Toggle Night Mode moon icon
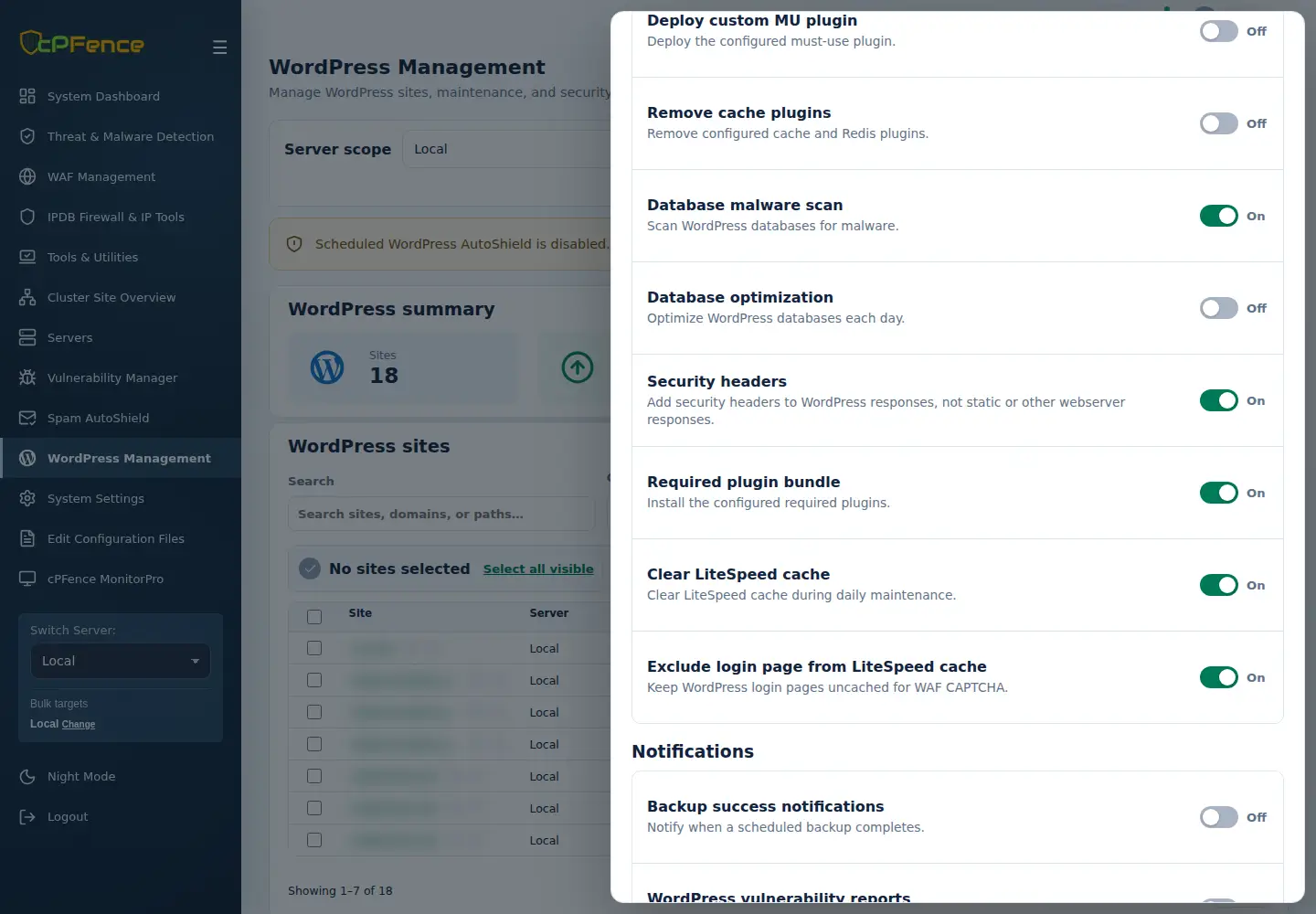1316x914 pixels. pyautogui.click(x=27, y=776)
